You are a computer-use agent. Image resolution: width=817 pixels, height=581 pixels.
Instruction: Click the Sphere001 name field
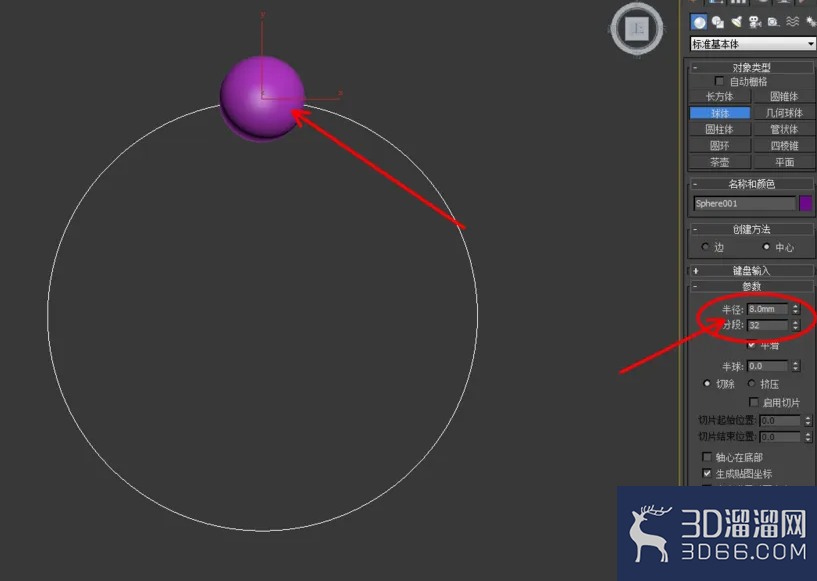pyautogui.click(x=745, y=203)
